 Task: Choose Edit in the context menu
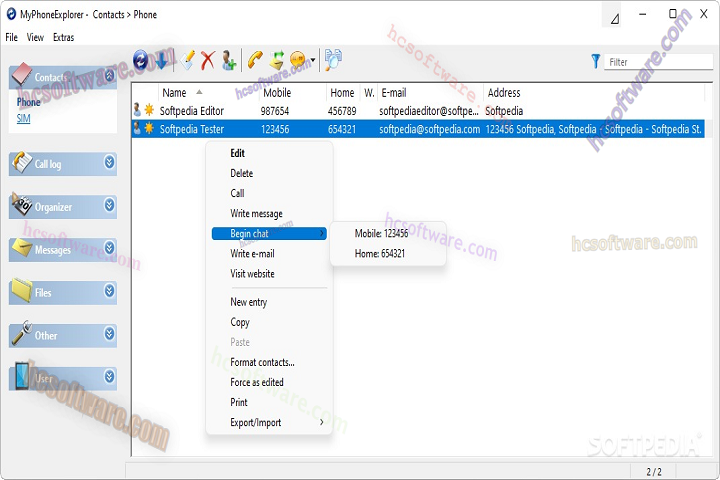[x=269, y=153]
